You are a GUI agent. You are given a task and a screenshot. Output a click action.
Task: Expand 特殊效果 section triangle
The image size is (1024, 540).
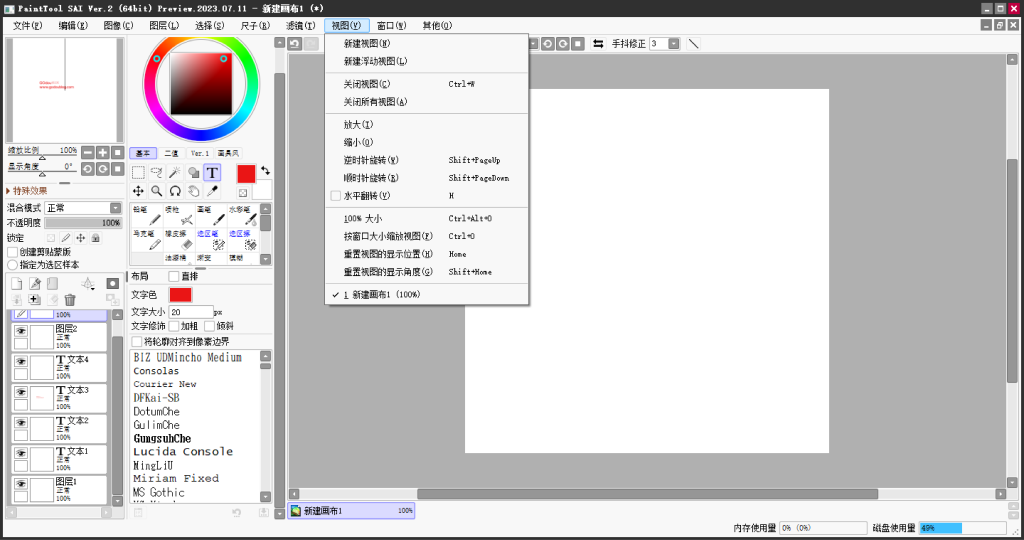click(x=8, y=191)
